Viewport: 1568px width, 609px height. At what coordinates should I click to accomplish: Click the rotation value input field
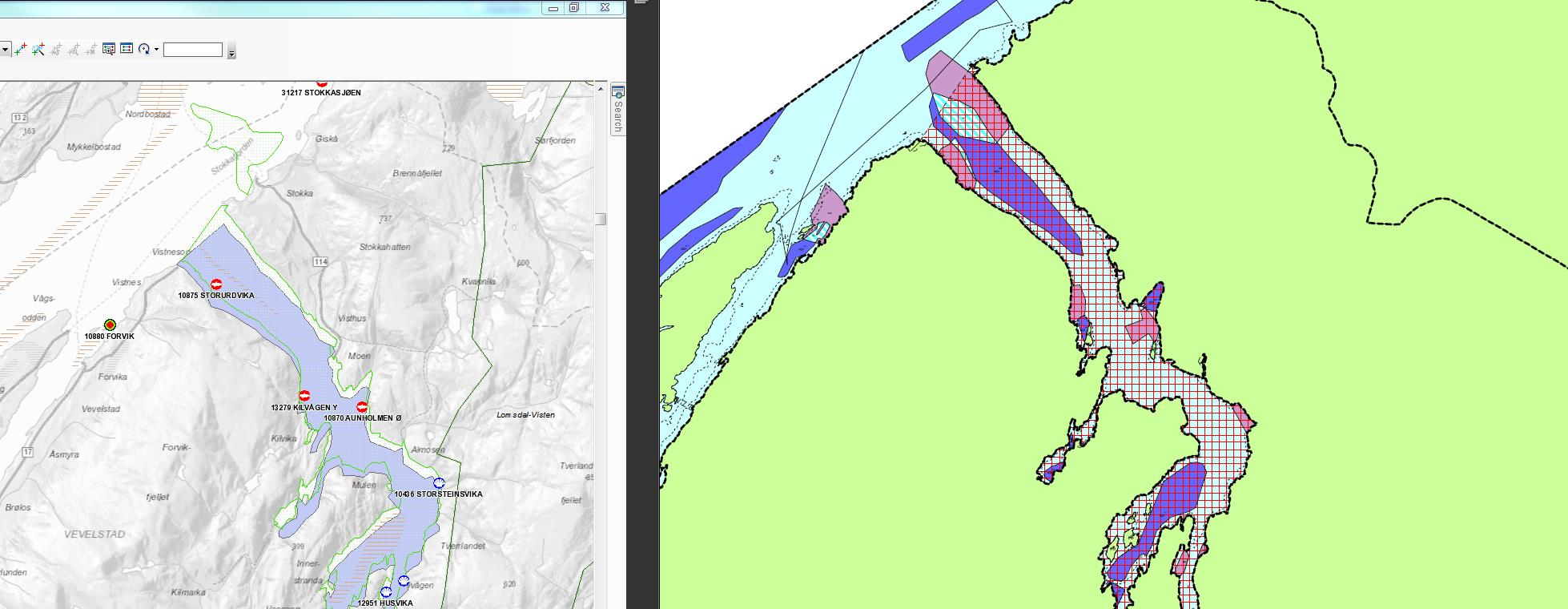(192, 50)
